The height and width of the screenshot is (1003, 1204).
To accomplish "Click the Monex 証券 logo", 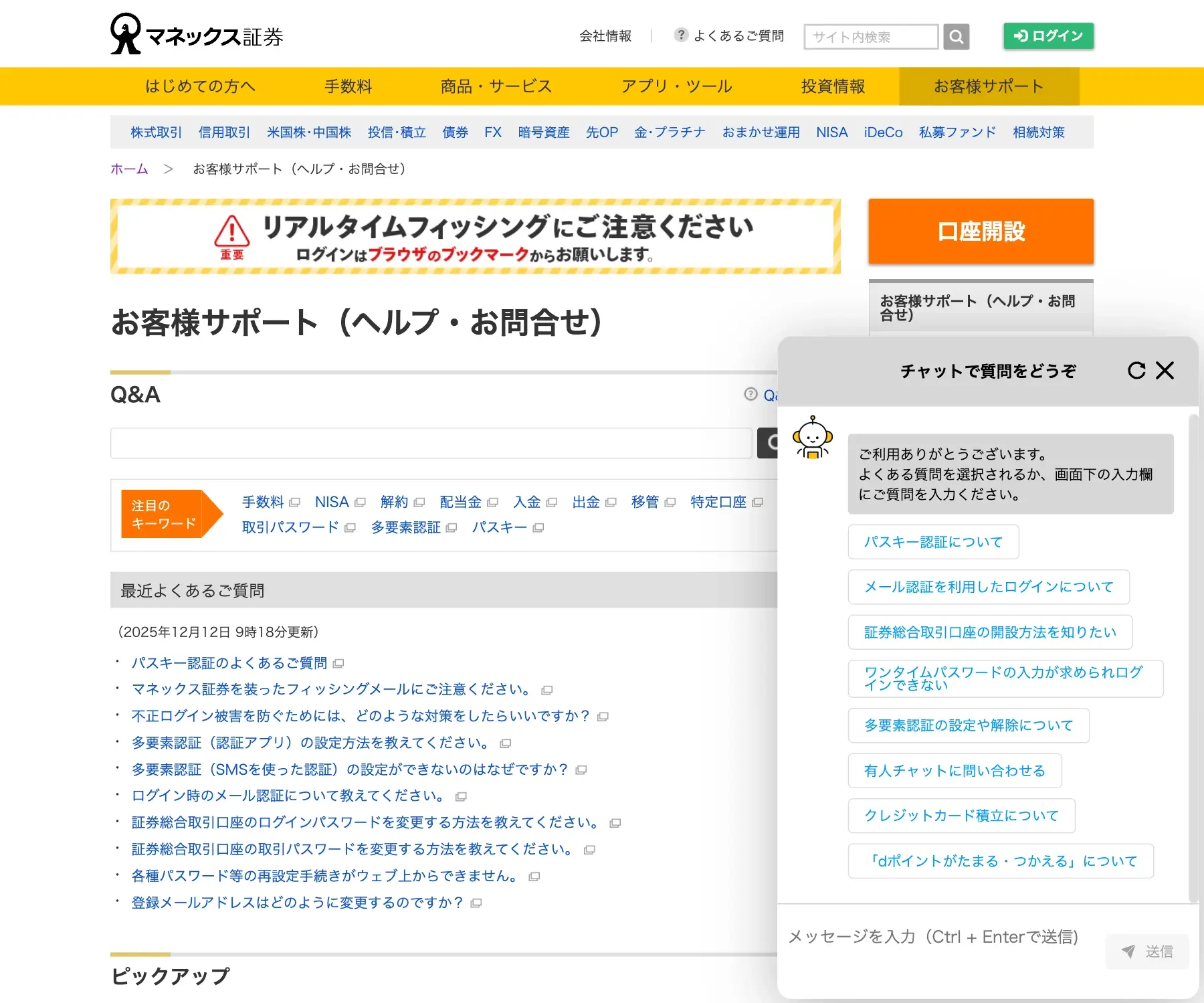I will tap(197, 34).
